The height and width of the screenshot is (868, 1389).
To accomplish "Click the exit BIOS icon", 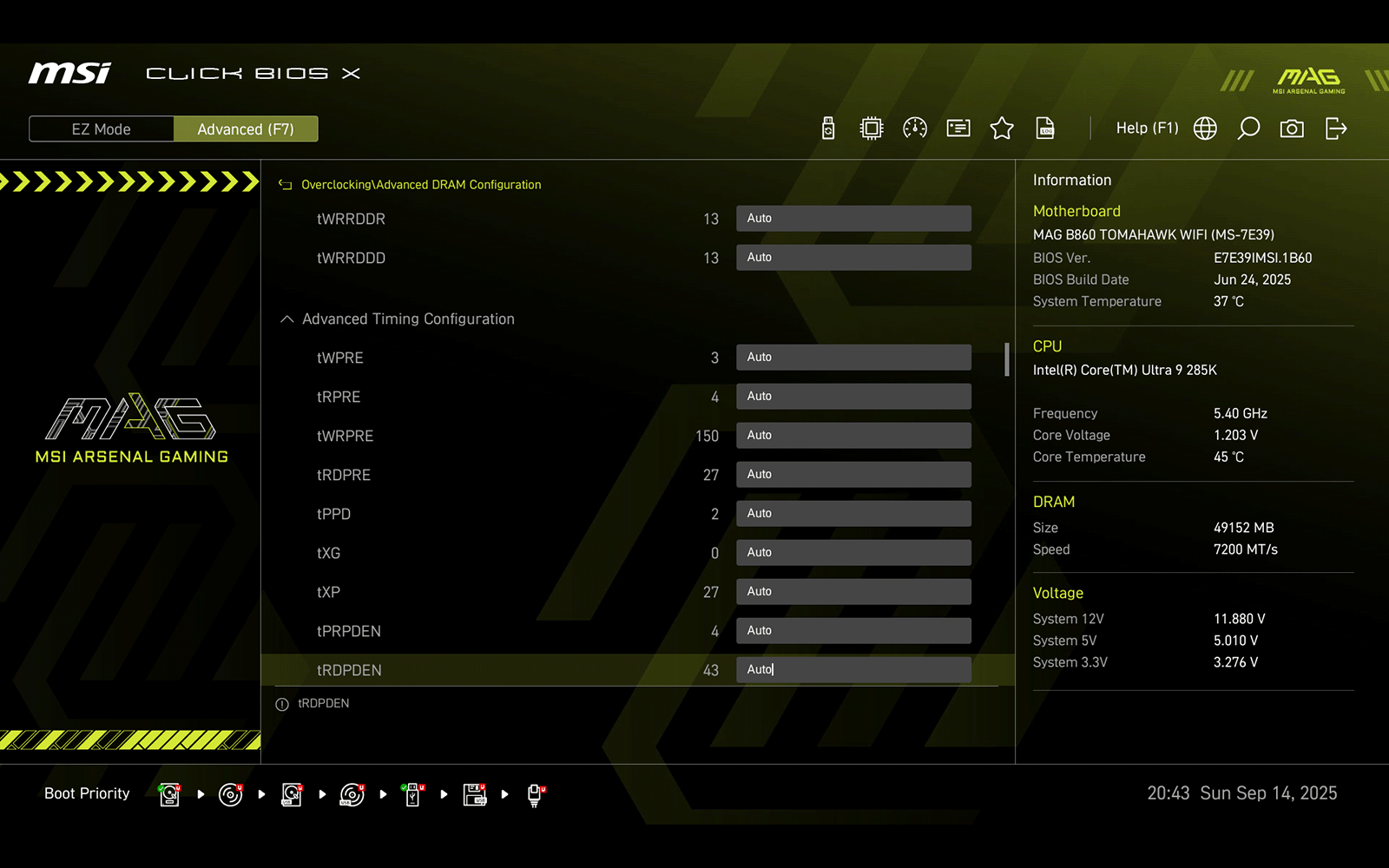I will pyautogui.click(x=1336, y=128).
